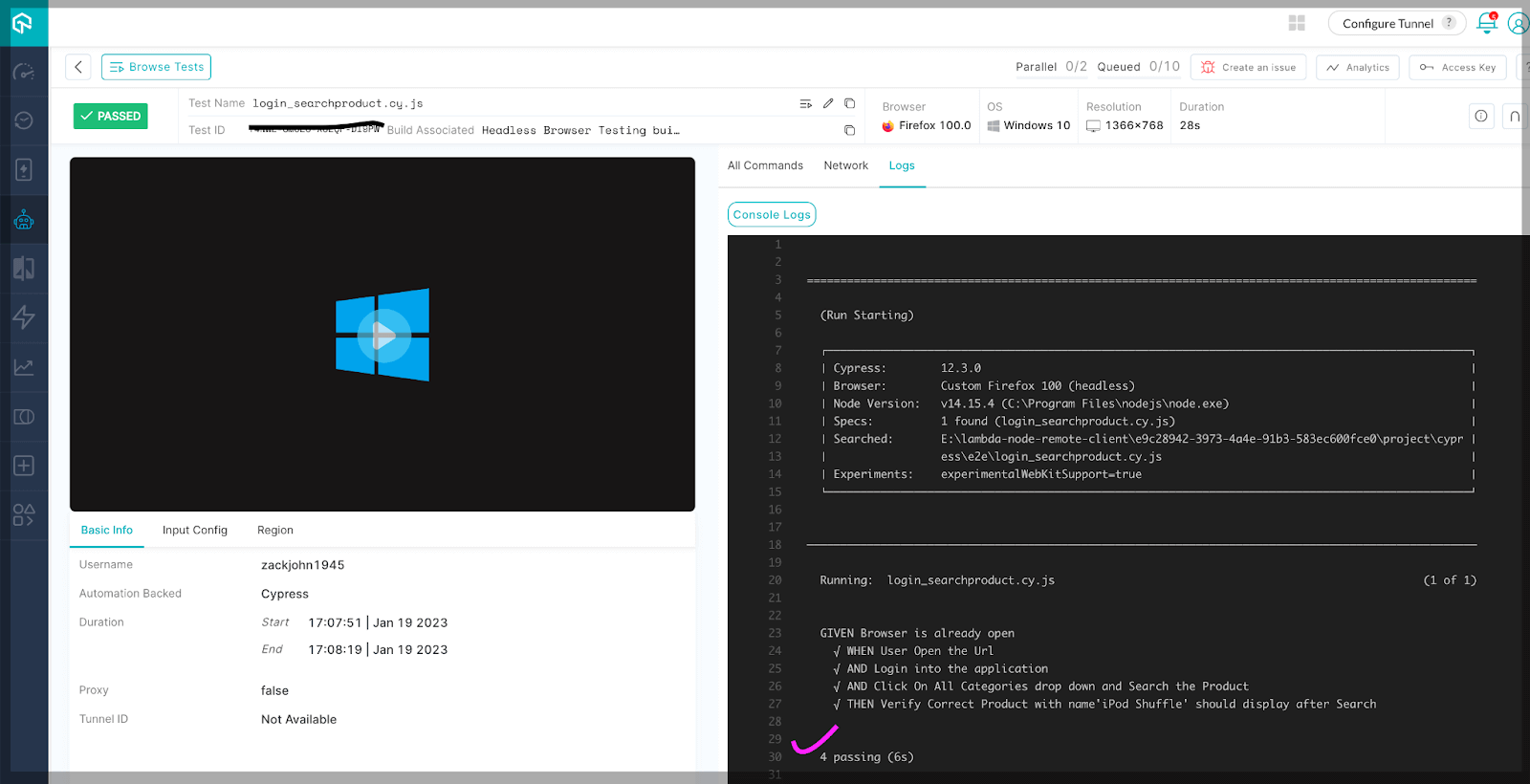The height and width of the screenshot is (784, 1530).
Task: Copy the Test ID with copy icon
Action: 849,130
